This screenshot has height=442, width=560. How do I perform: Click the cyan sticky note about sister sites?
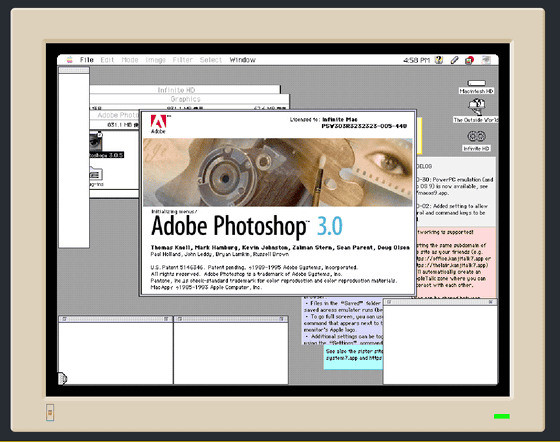click(353, 357)
